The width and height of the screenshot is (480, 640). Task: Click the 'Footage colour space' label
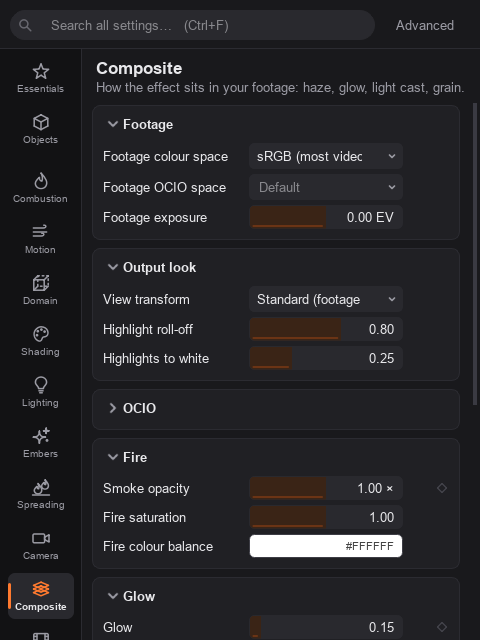tap(165, 157)
